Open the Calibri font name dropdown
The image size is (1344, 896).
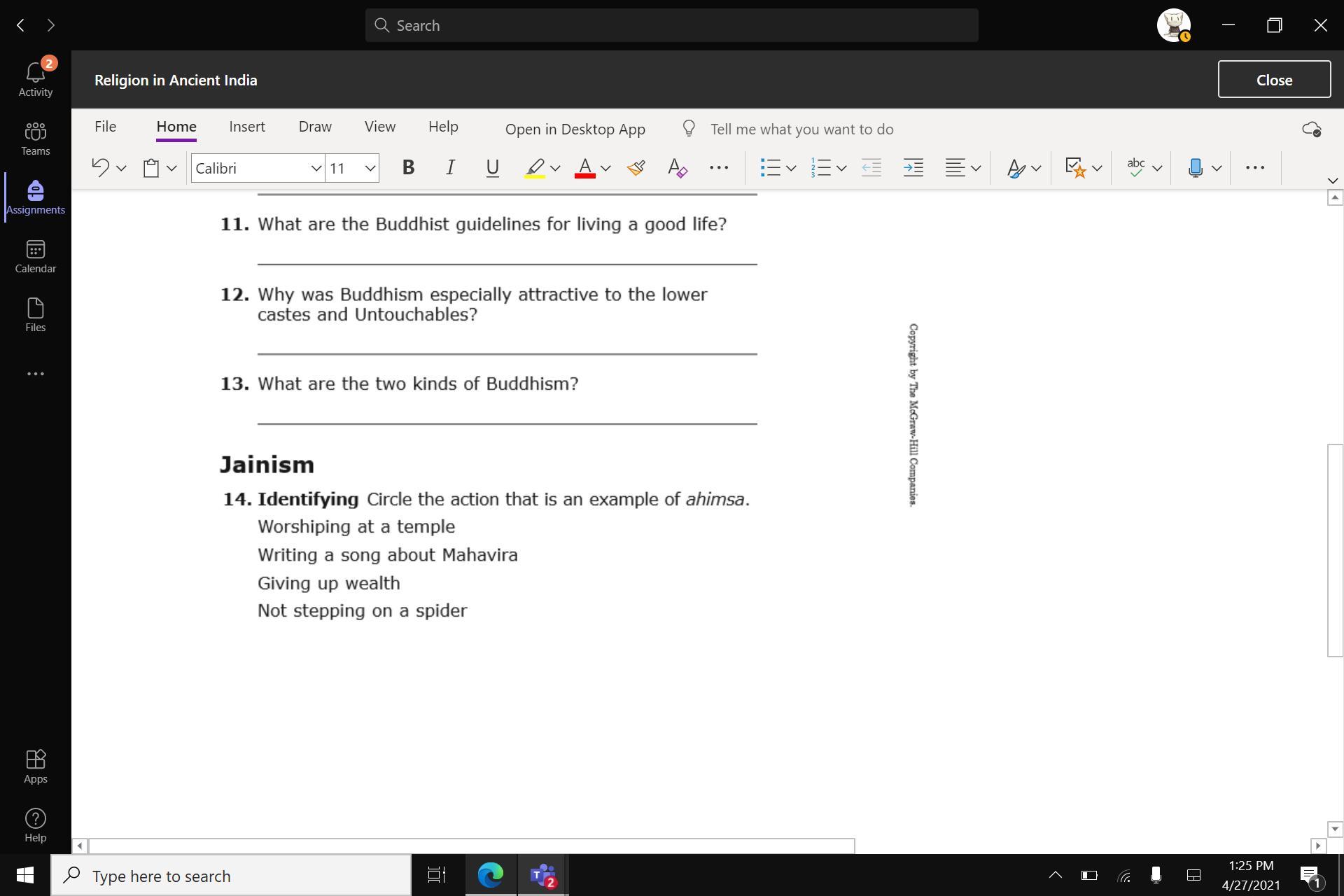pos(316,168)
